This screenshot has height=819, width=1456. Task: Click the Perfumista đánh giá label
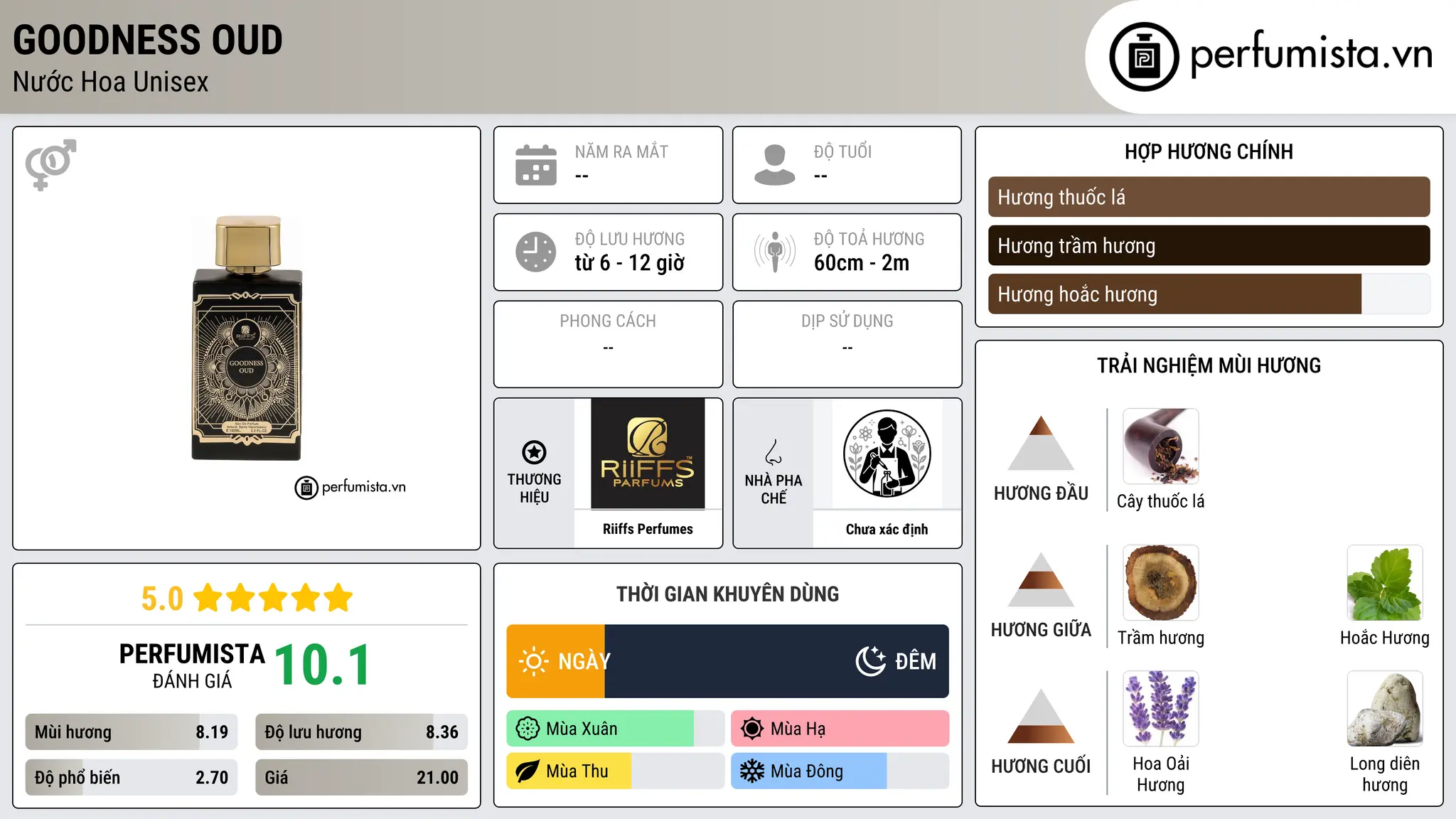click(x=192, y=666)
